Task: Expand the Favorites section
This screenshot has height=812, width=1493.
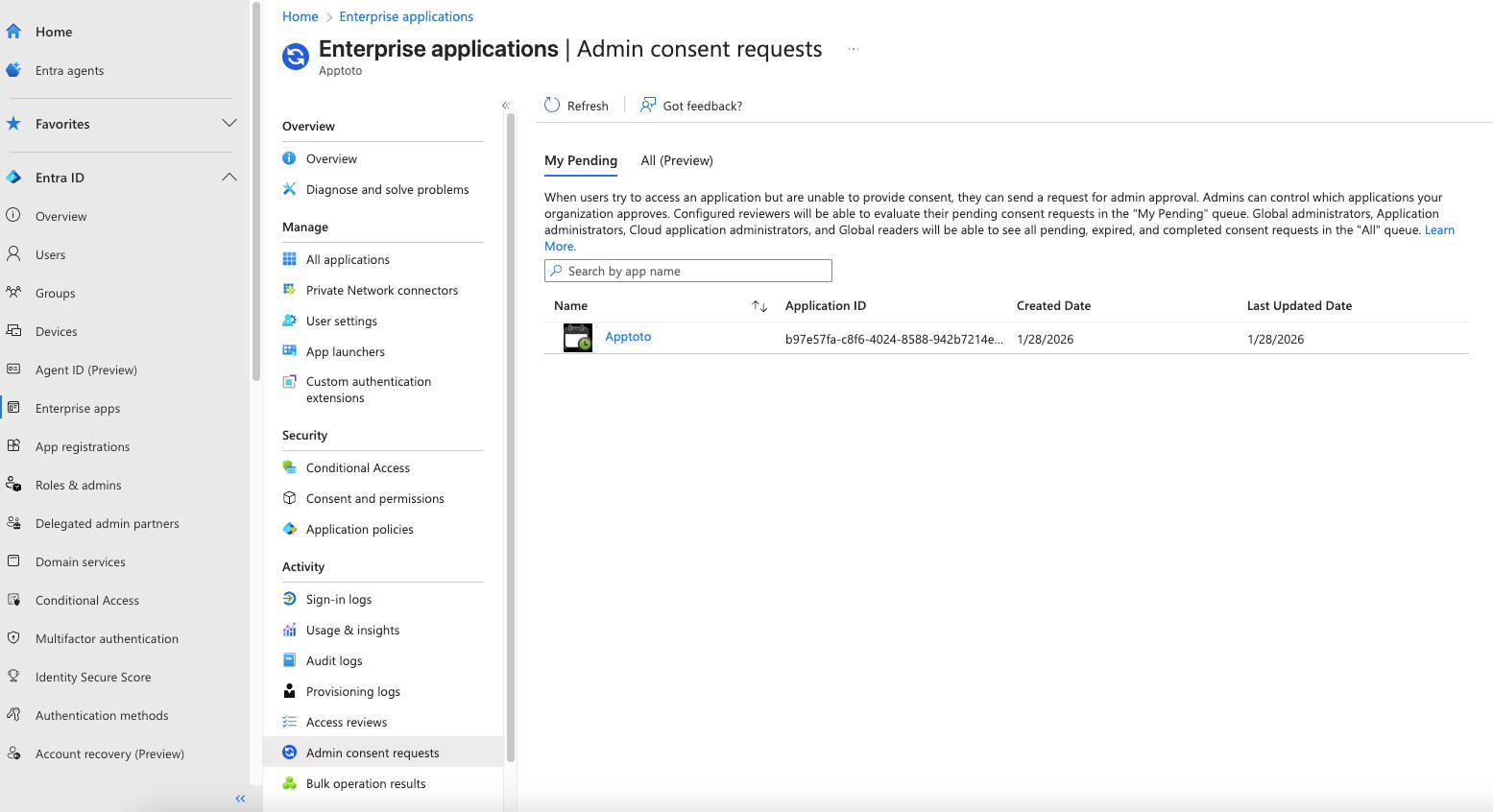Action: (x=229, y=124)
